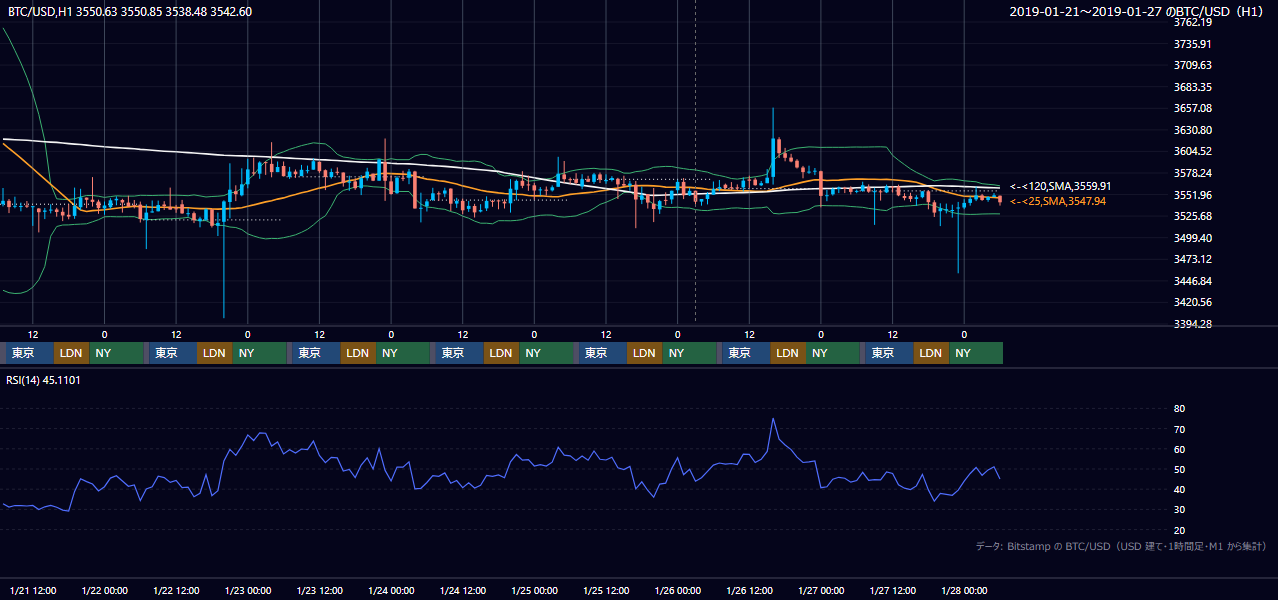Select the RSI 60 level label
Screen dimensions: 1278x600
tap(1179, 449)
